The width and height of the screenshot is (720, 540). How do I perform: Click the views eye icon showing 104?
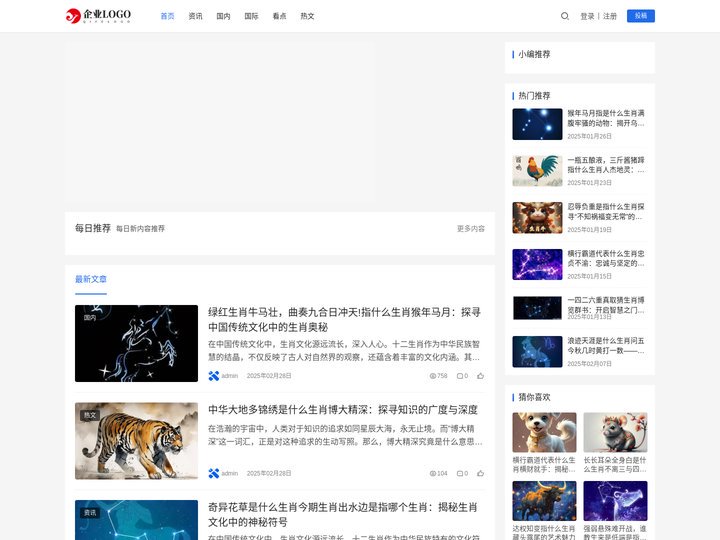(x=433, y=473)
